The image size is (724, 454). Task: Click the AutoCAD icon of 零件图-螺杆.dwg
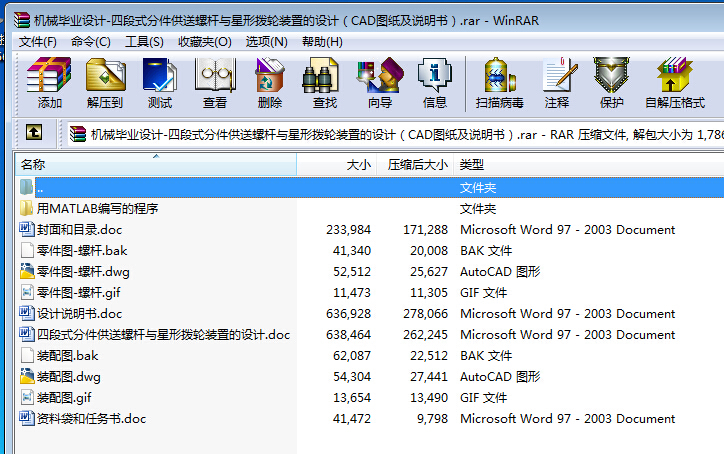(27, 271)
